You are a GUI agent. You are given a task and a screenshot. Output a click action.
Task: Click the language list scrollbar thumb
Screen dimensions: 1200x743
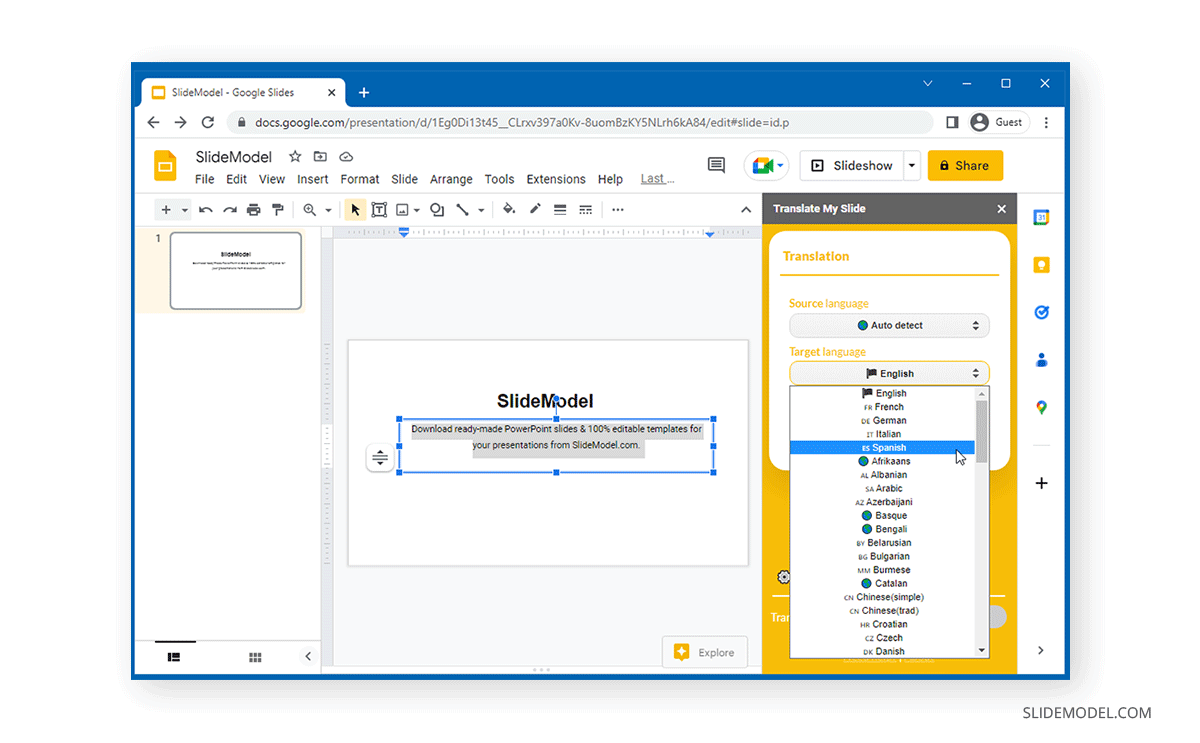[x=982, y=431]
